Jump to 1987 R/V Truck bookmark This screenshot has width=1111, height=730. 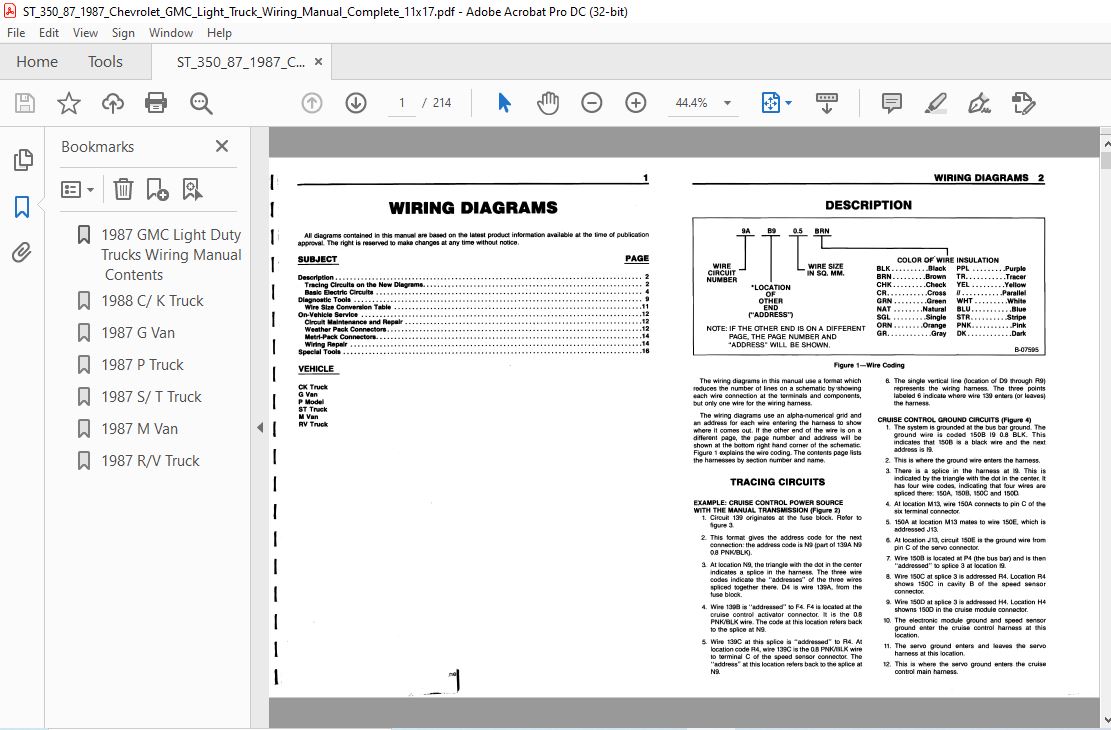click(x=150, y=461)
